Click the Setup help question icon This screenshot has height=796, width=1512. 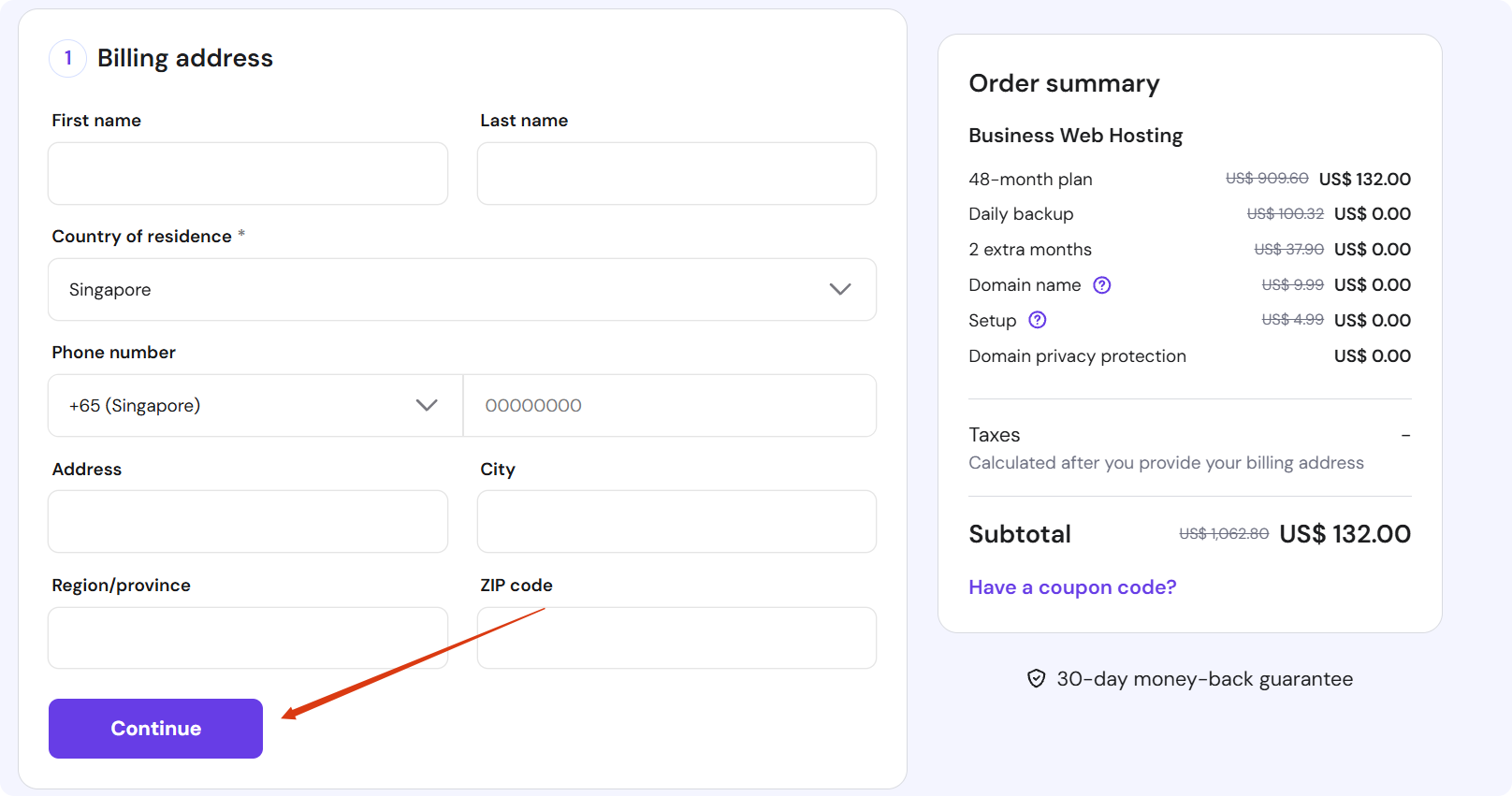(x=1037, y=320)
